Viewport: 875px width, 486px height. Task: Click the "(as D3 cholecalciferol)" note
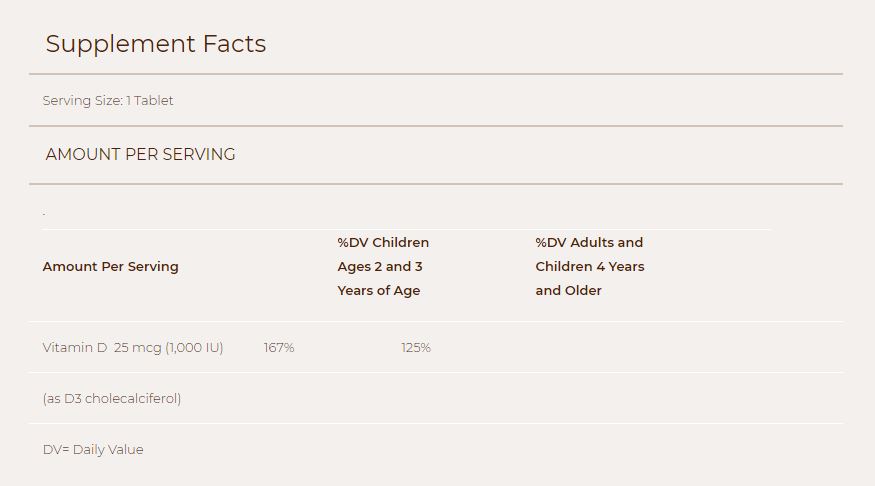pyautogui.click(x=112, y=399)
